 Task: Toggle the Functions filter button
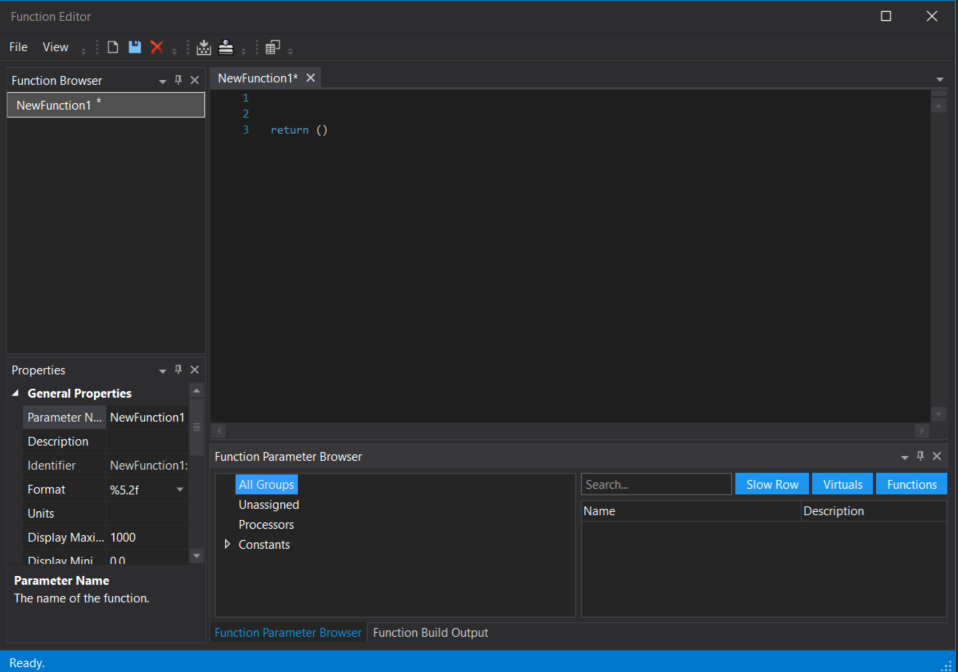pyautogui.click(x=911, y=483)
